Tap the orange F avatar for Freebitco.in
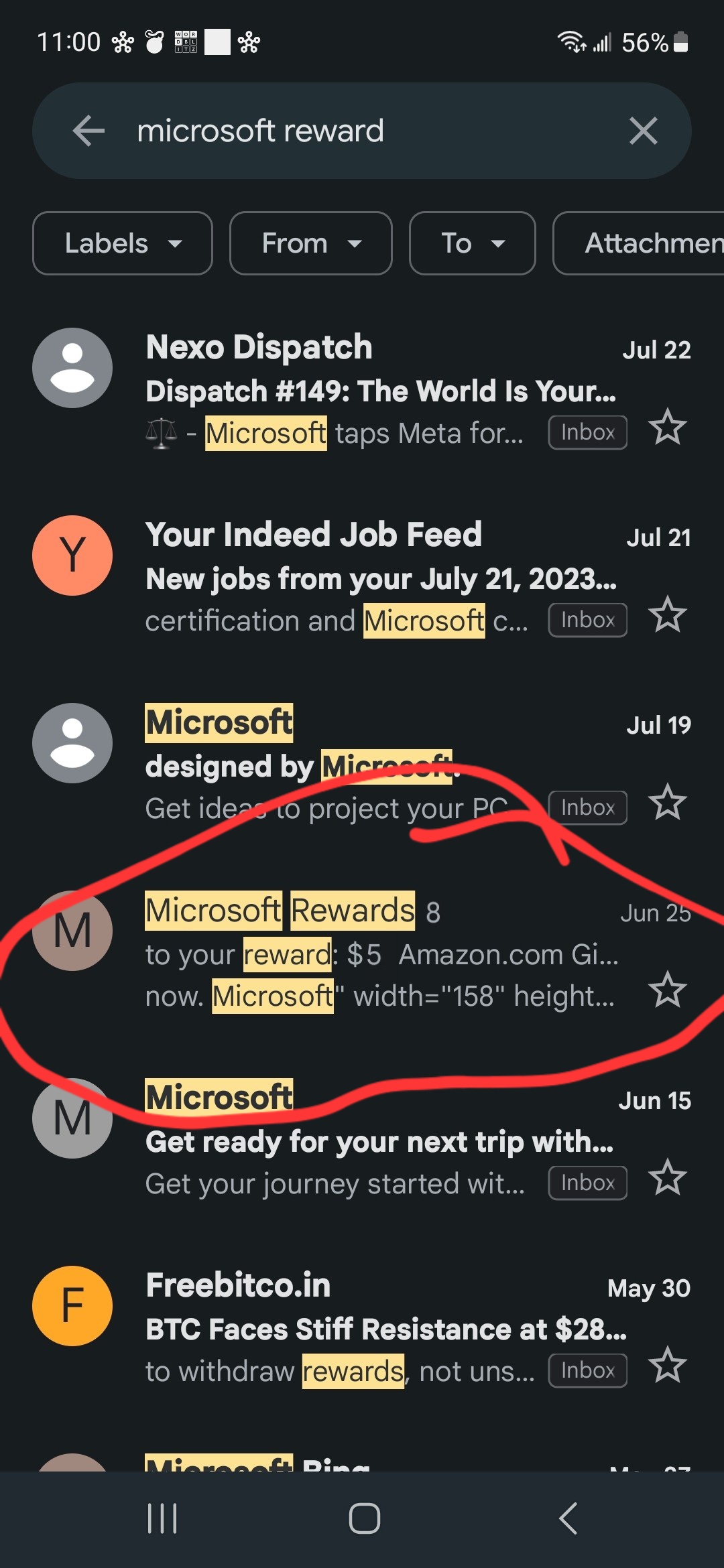This screenshot has width=724, height=1568. (x=72, y=1306)
